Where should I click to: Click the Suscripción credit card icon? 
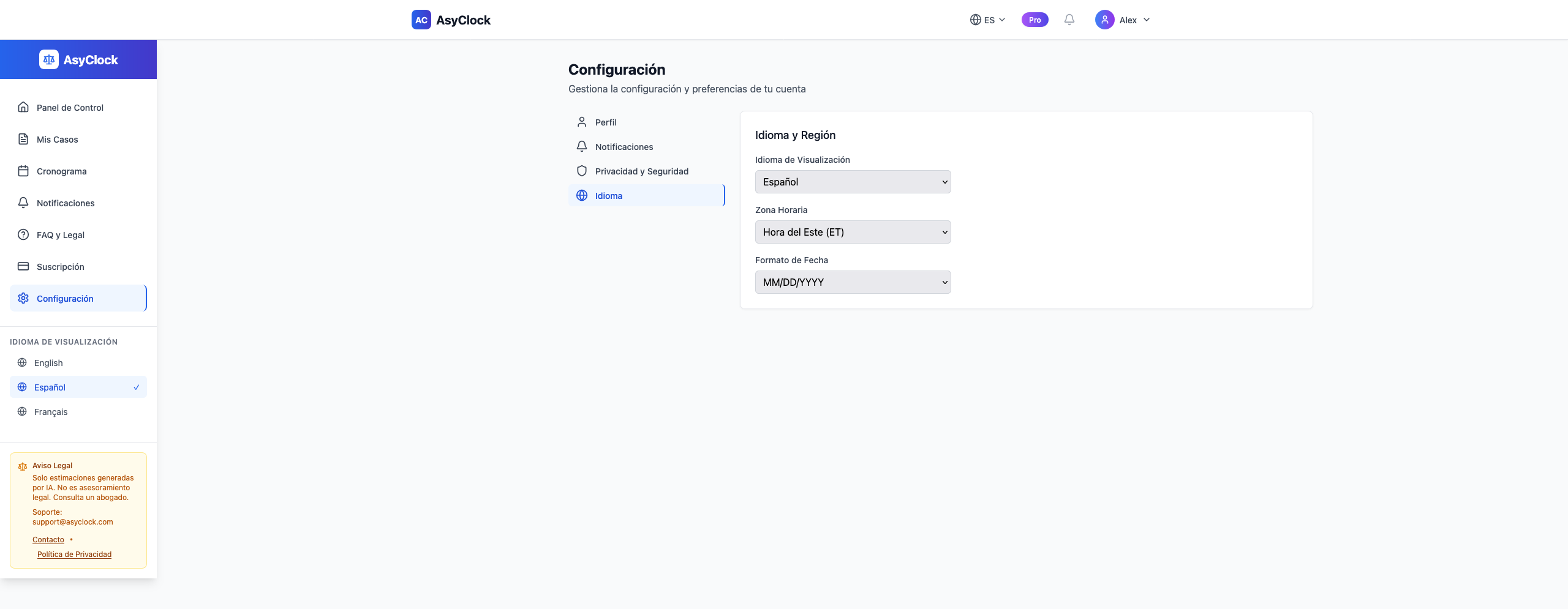pos(23,266)
